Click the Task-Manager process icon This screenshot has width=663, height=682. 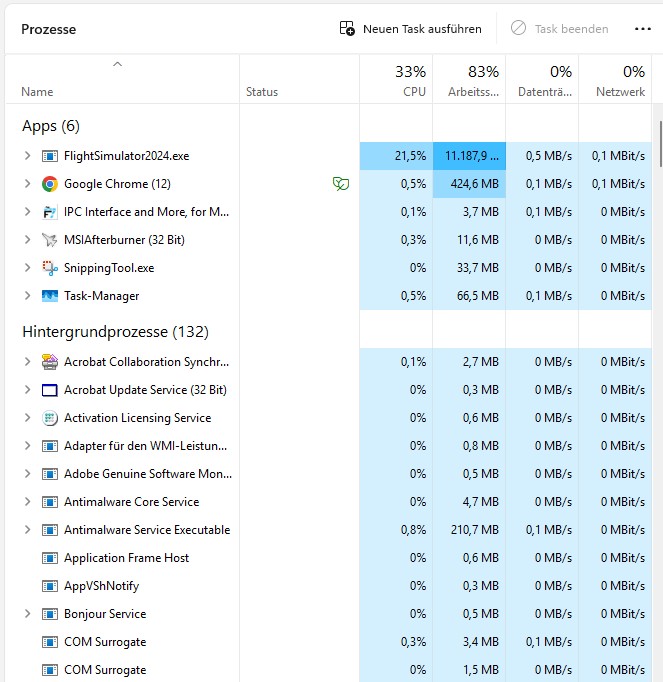50,296
